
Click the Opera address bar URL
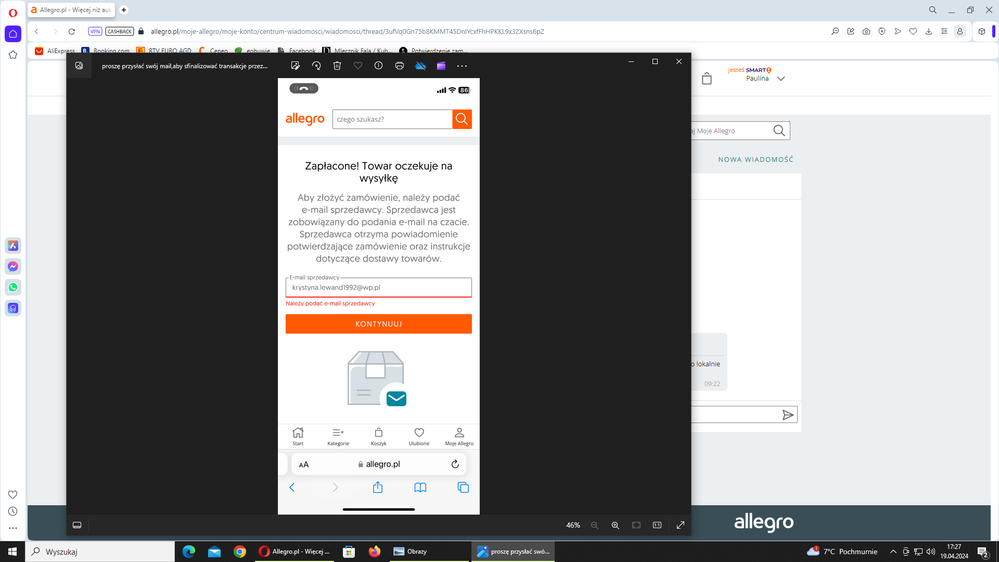(x=347, y=31)
